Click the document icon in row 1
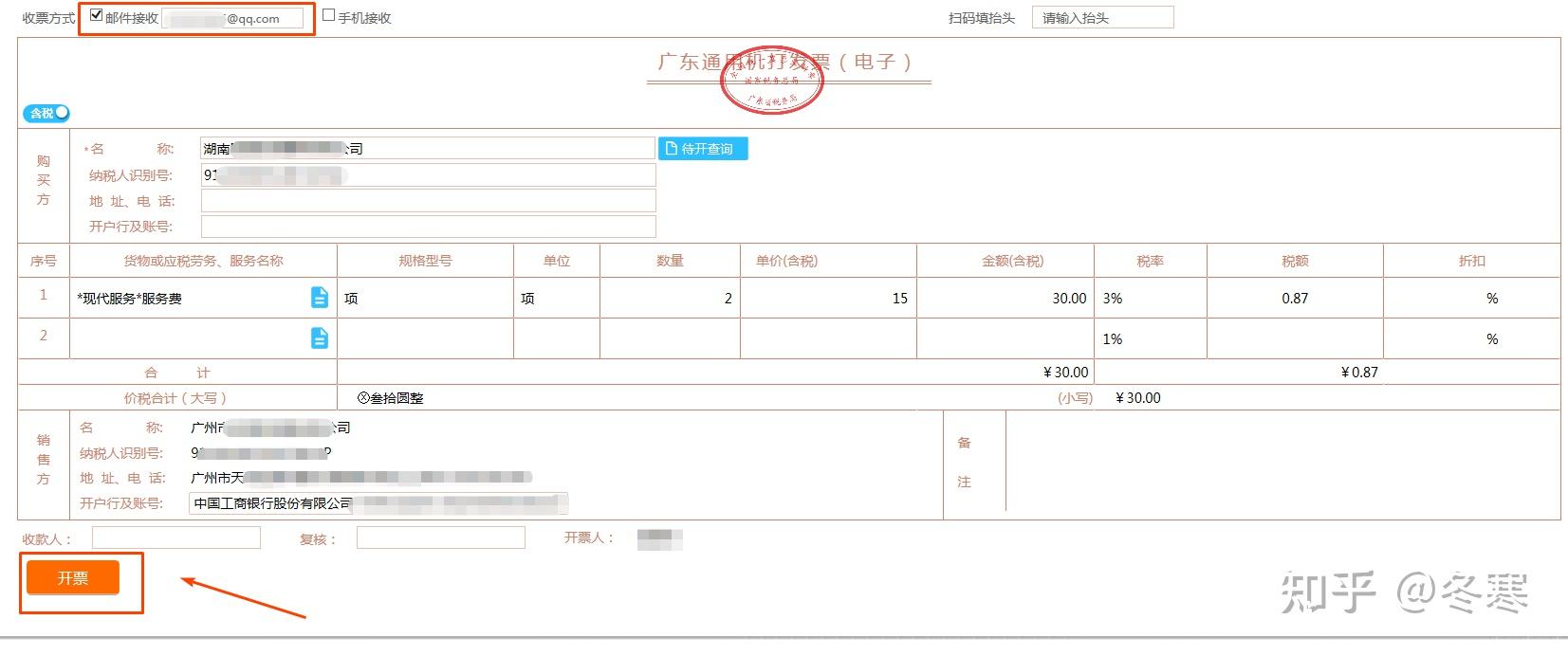The height and width of the screenshot is (656, 1568). click(320, 298)
